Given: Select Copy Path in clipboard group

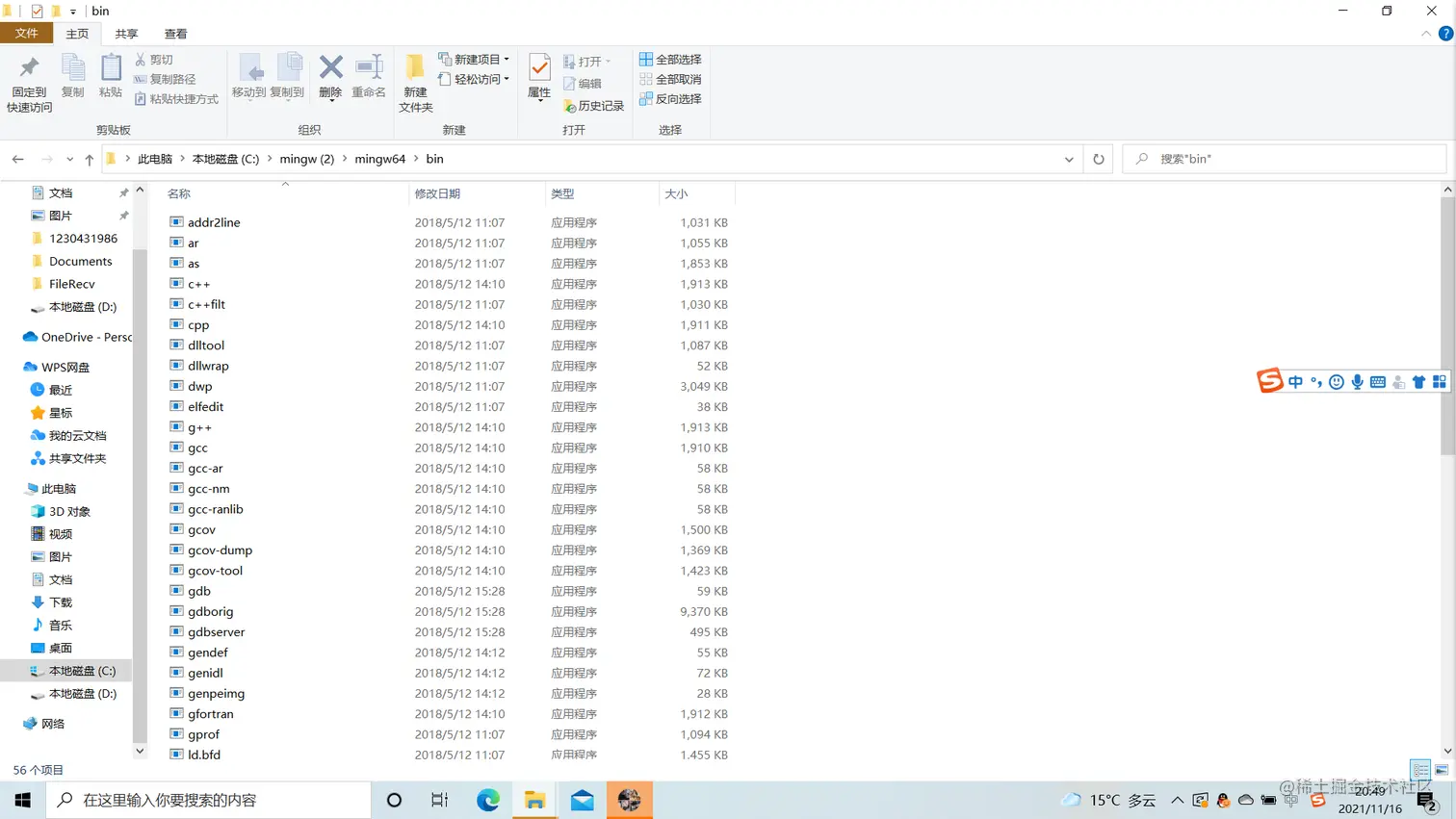Looking at the screenshot, I should (x=165, y=79).
